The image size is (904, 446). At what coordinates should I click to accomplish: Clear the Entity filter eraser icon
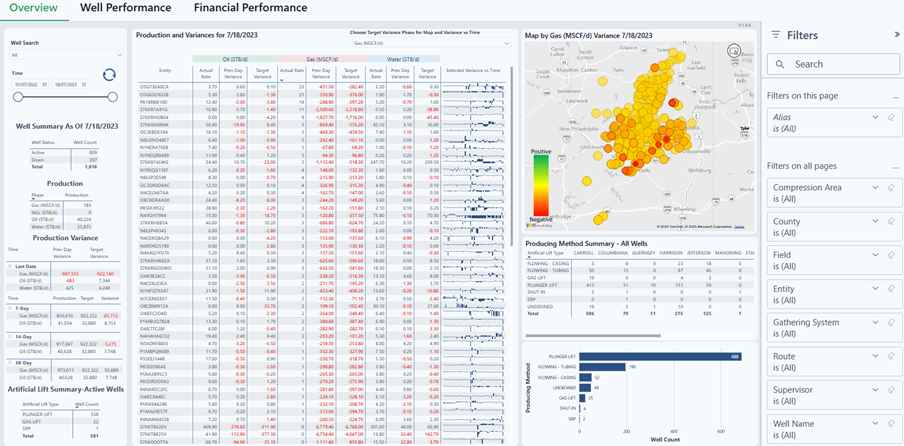(891, 289)
